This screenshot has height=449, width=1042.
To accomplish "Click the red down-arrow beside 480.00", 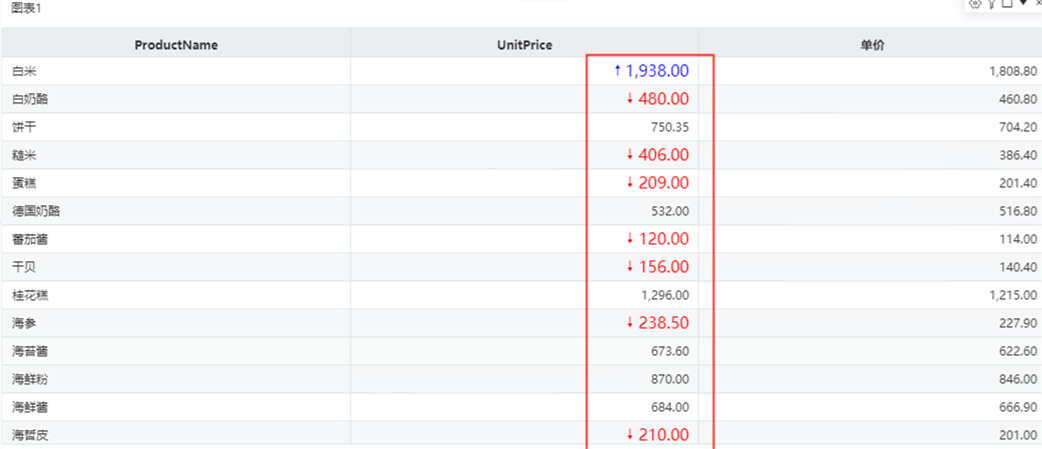I will (x=630, y=98).
